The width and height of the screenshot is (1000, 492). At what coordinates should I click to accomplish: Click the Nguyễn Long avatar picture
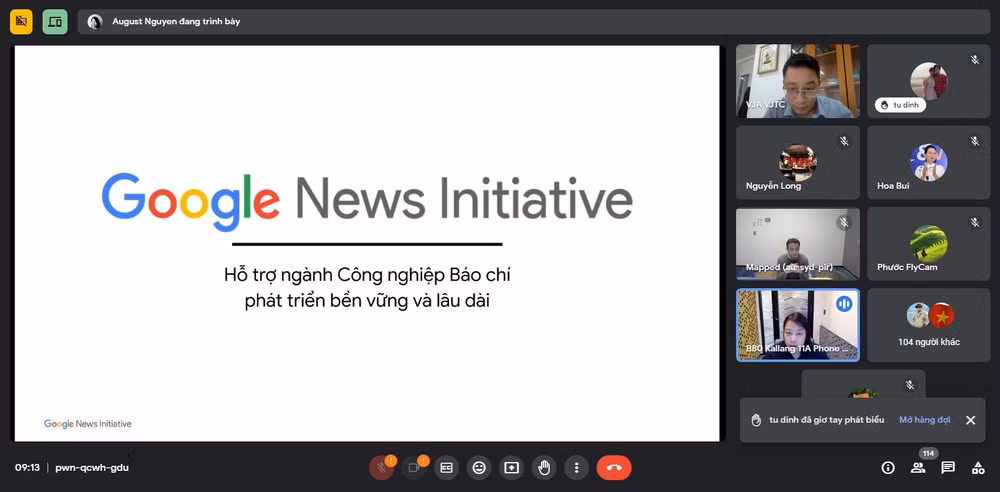point(798,163)
